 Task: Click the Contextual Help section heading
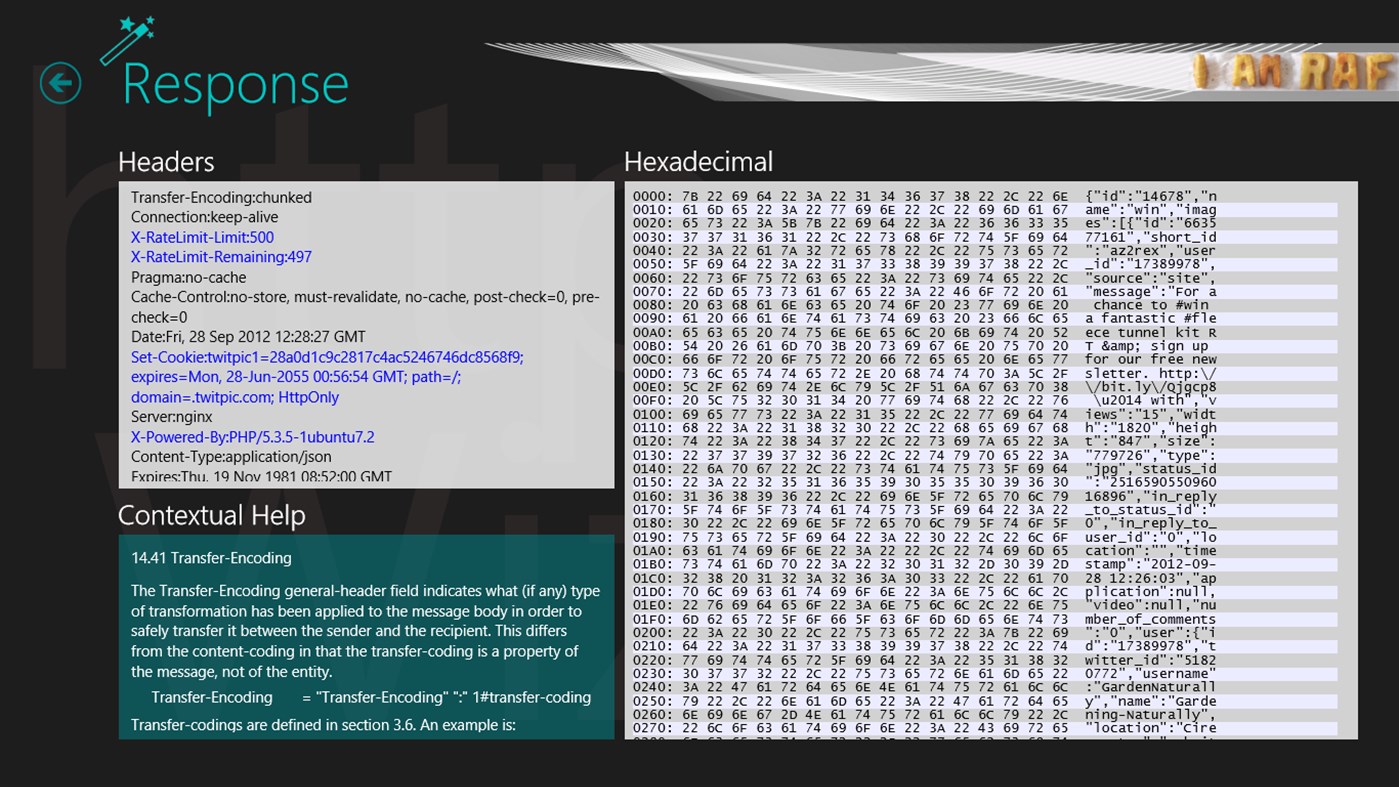211,516
